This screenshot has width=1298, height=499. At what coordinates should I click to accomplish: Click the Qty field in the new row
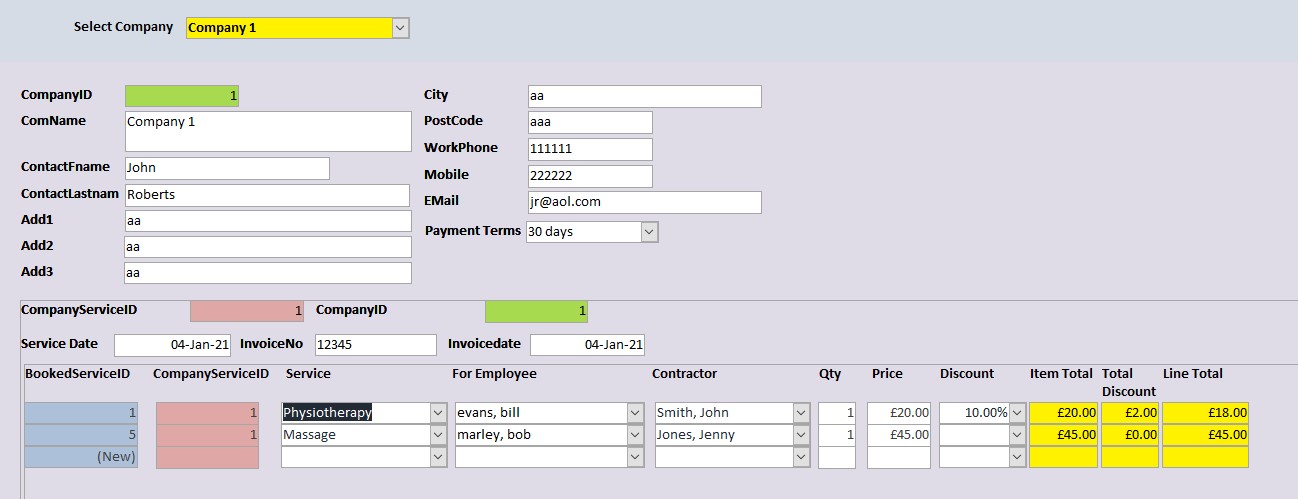click(x=837, y=457)
